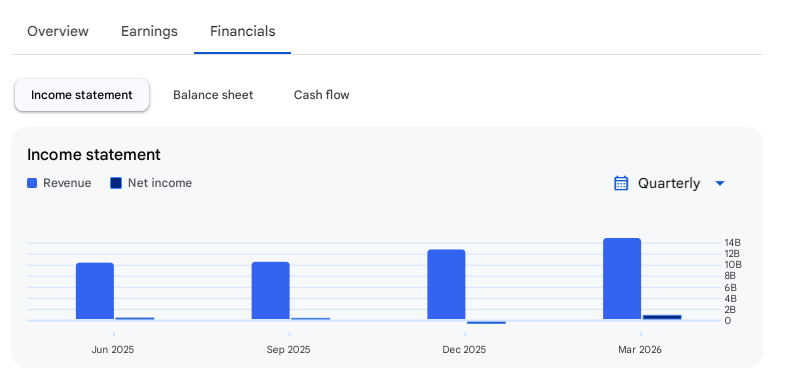
Task: Click the Sep 2025 net income bar
Action: pos(310,318)
